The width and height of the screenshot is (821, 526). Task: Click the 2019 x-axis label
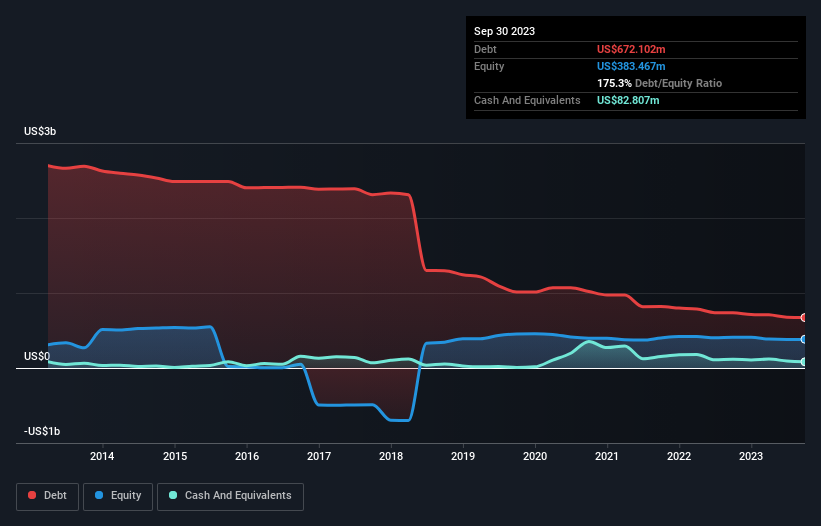coord(463,456)
